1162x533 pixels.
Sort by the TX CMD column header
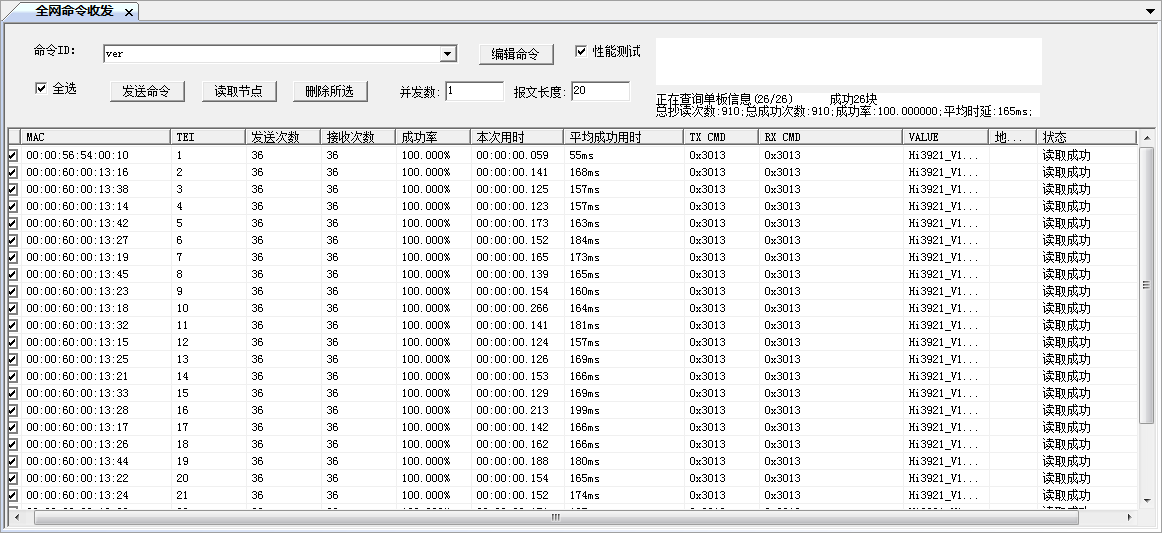tap(721, 137)
